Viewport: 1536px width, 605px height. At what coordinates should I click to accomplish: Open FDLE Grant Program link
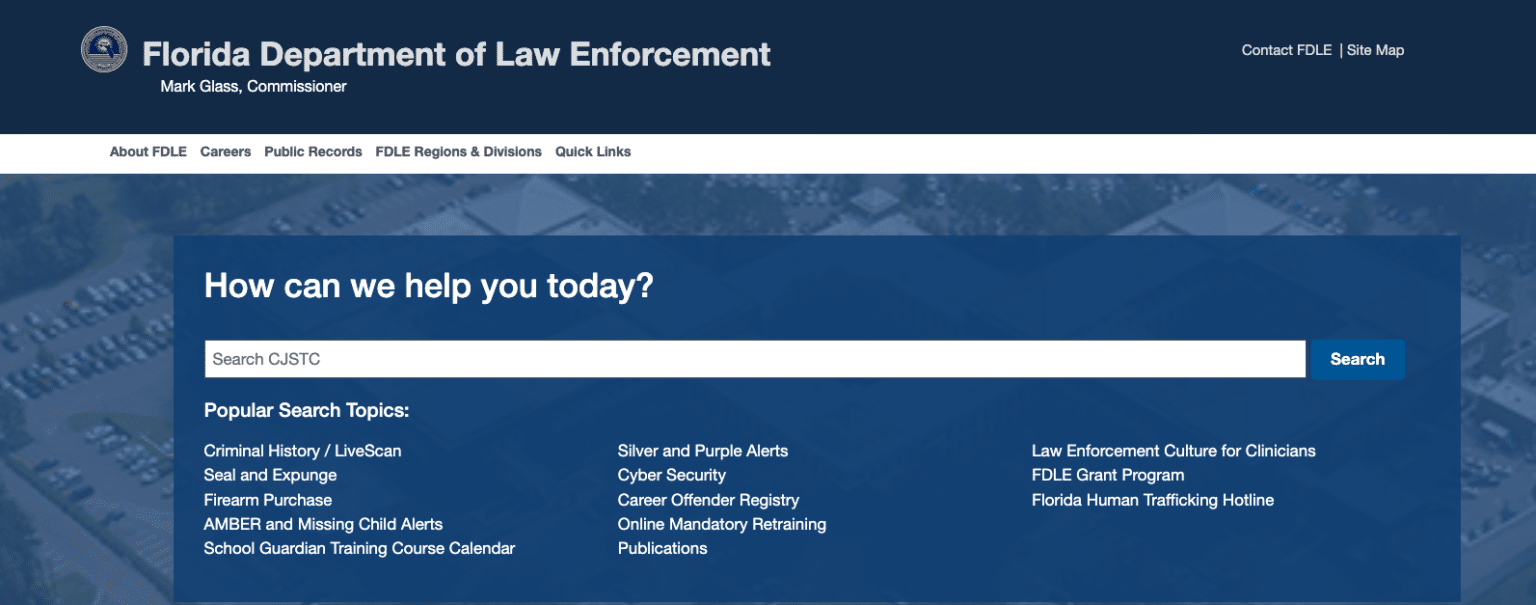point(1107,475)
